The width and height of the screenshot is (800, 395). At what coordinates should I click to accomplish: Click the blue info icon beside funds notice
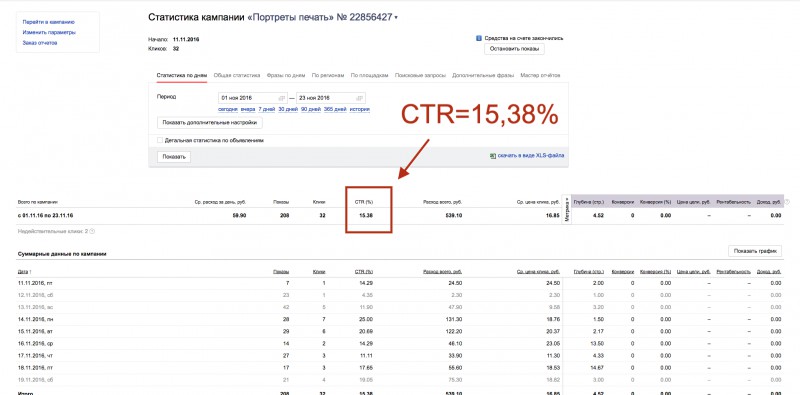479,38
